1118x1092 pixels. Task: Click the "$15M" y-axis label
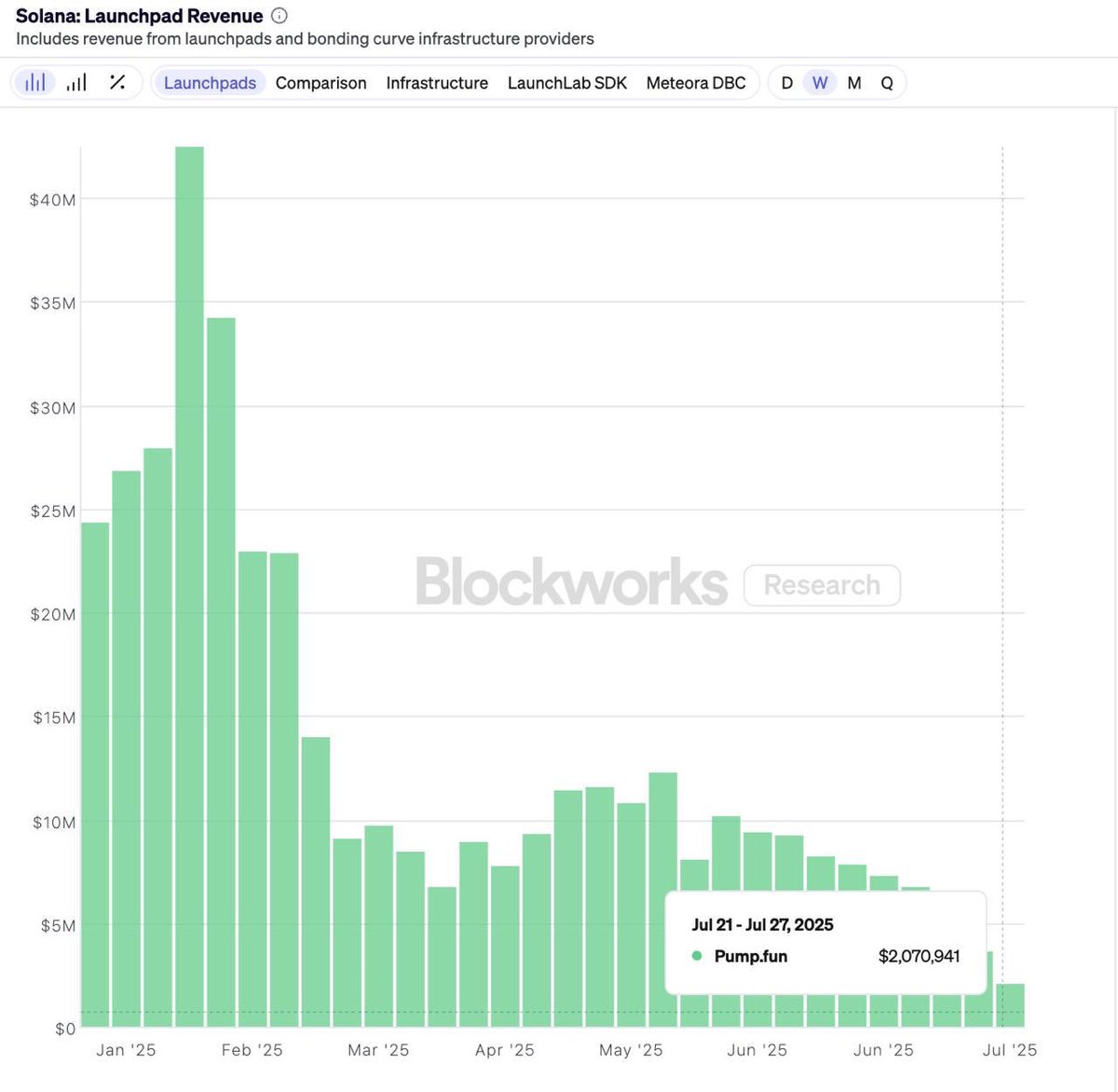pos(53,717)
